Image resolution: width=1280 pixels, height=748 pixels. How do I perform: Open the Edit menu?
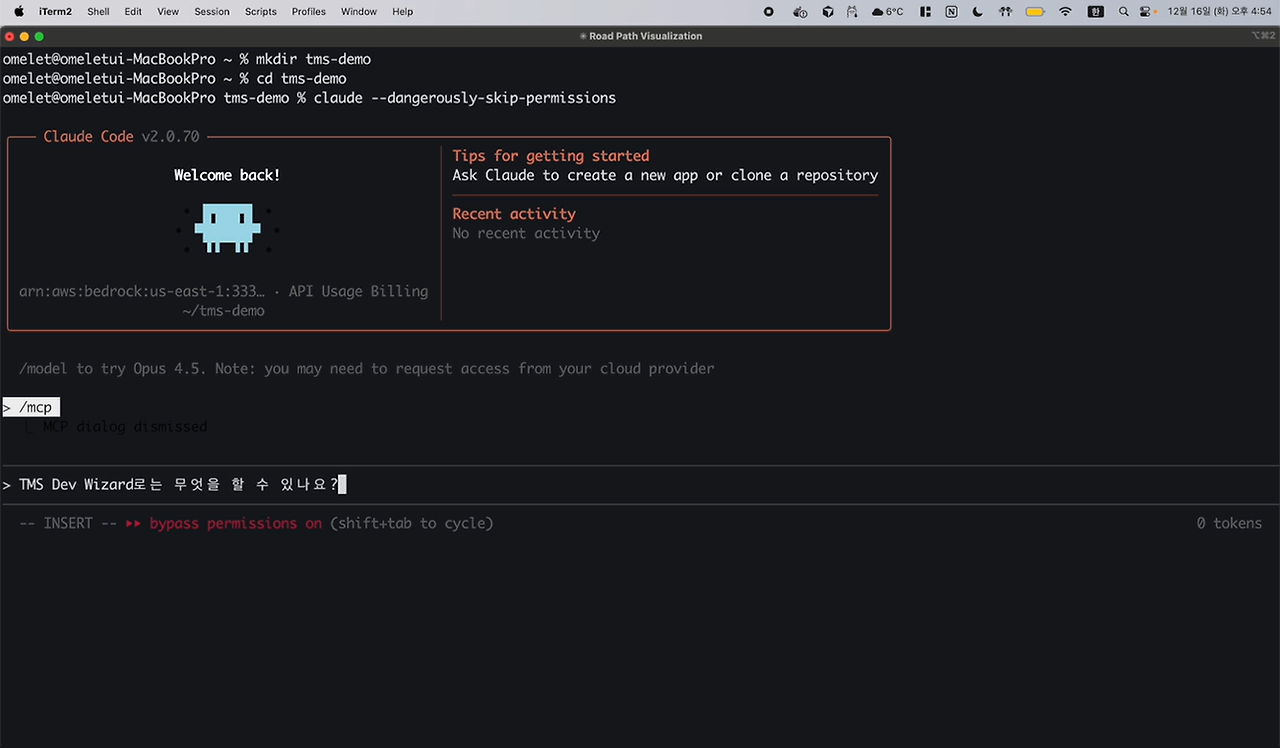(x=133, y=12)
